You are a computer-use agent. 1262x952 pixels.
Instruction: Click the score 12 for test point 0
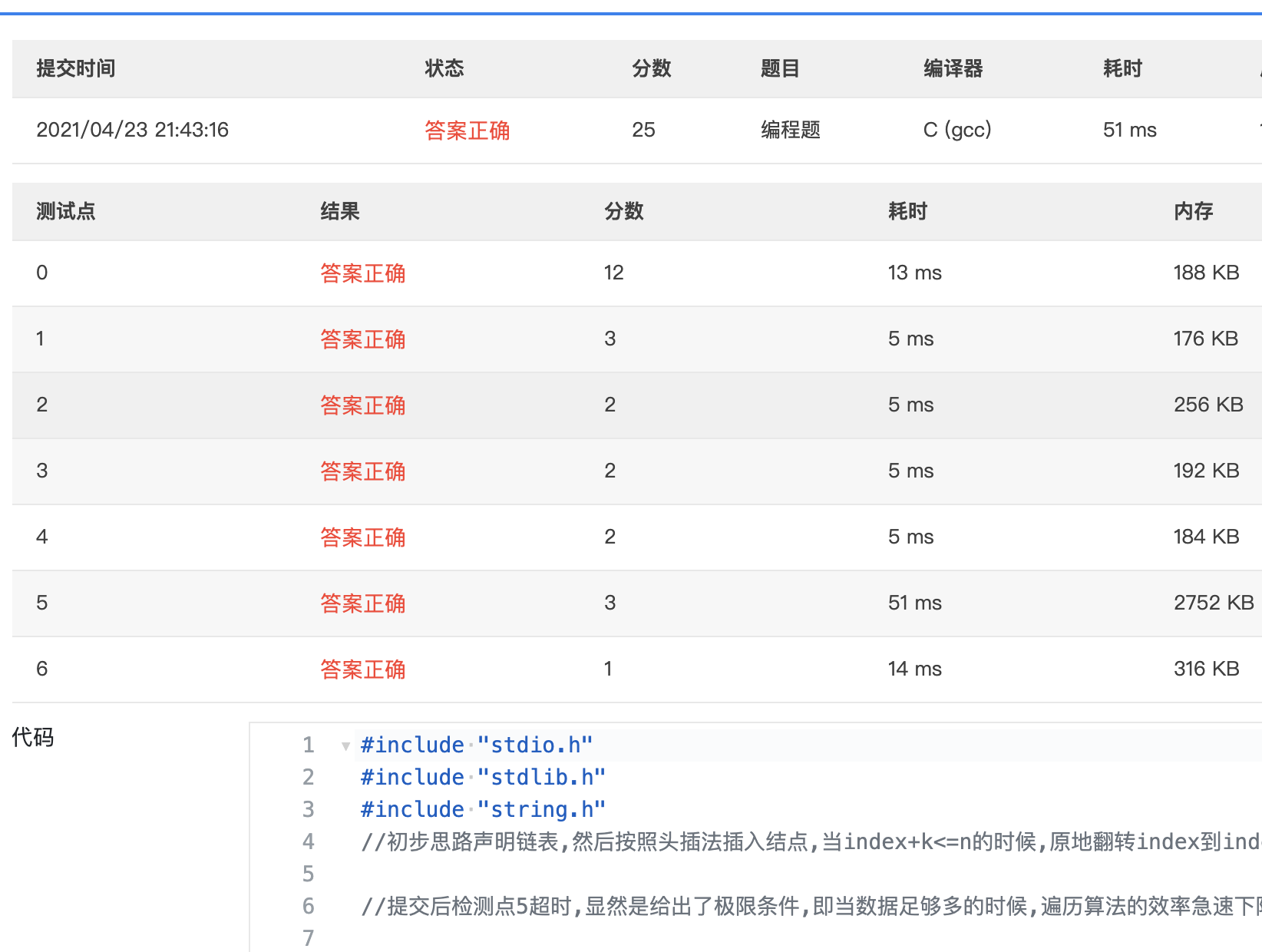[613, 273]
